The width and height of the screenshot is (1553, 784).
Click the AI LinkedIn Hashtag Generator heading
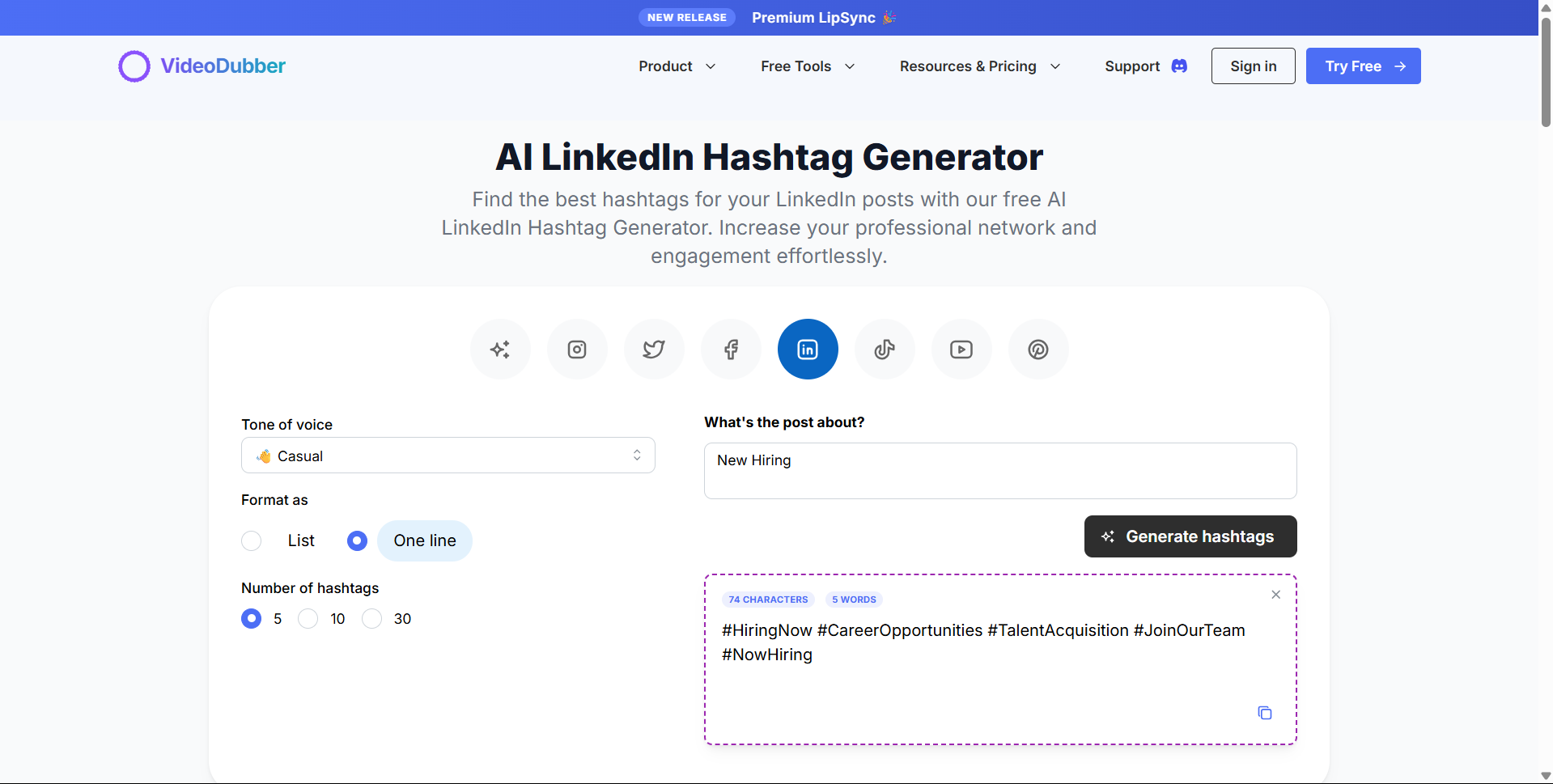(769, 157)
